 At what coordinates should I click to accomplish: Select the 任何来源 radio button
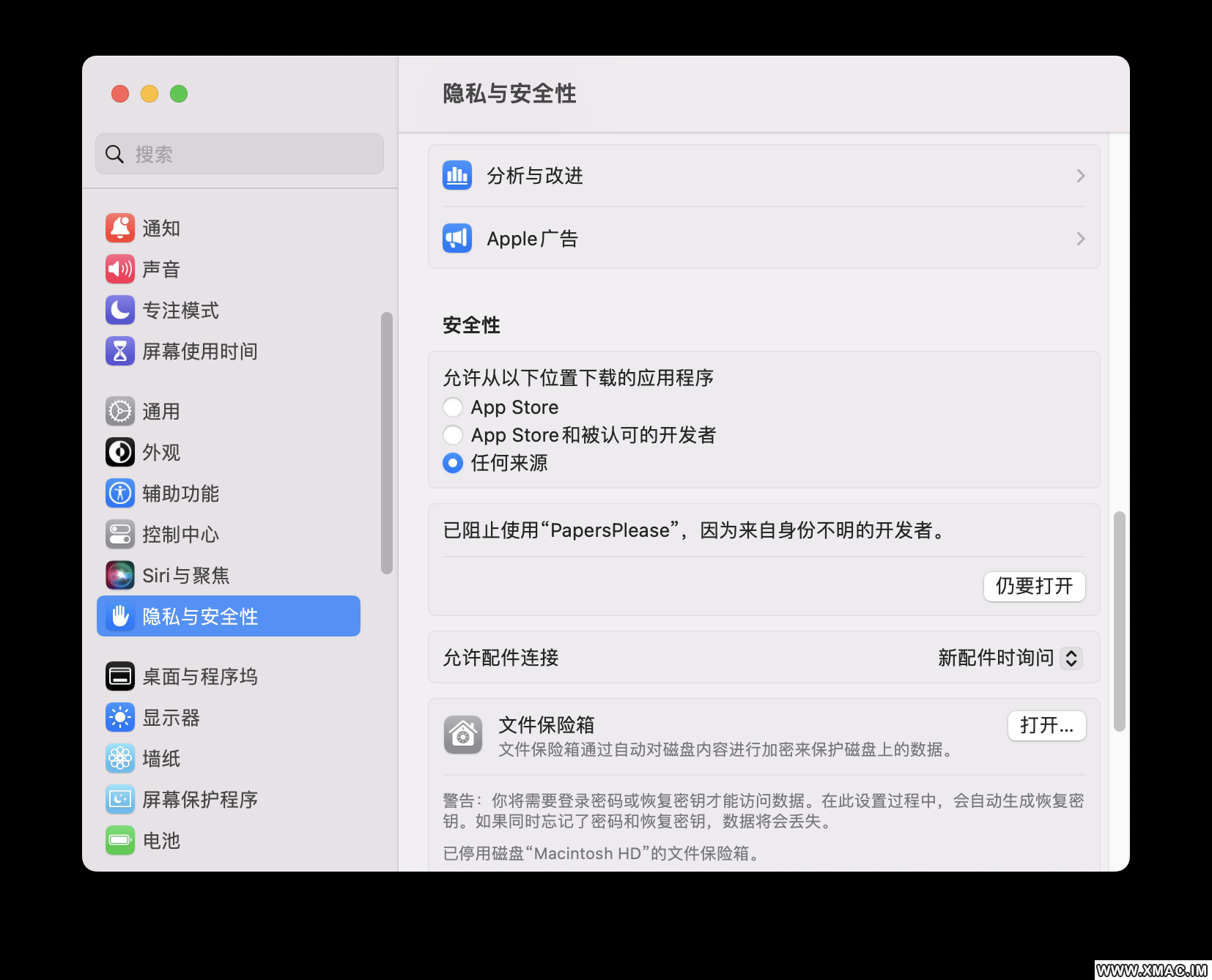[x=453, y=462]
